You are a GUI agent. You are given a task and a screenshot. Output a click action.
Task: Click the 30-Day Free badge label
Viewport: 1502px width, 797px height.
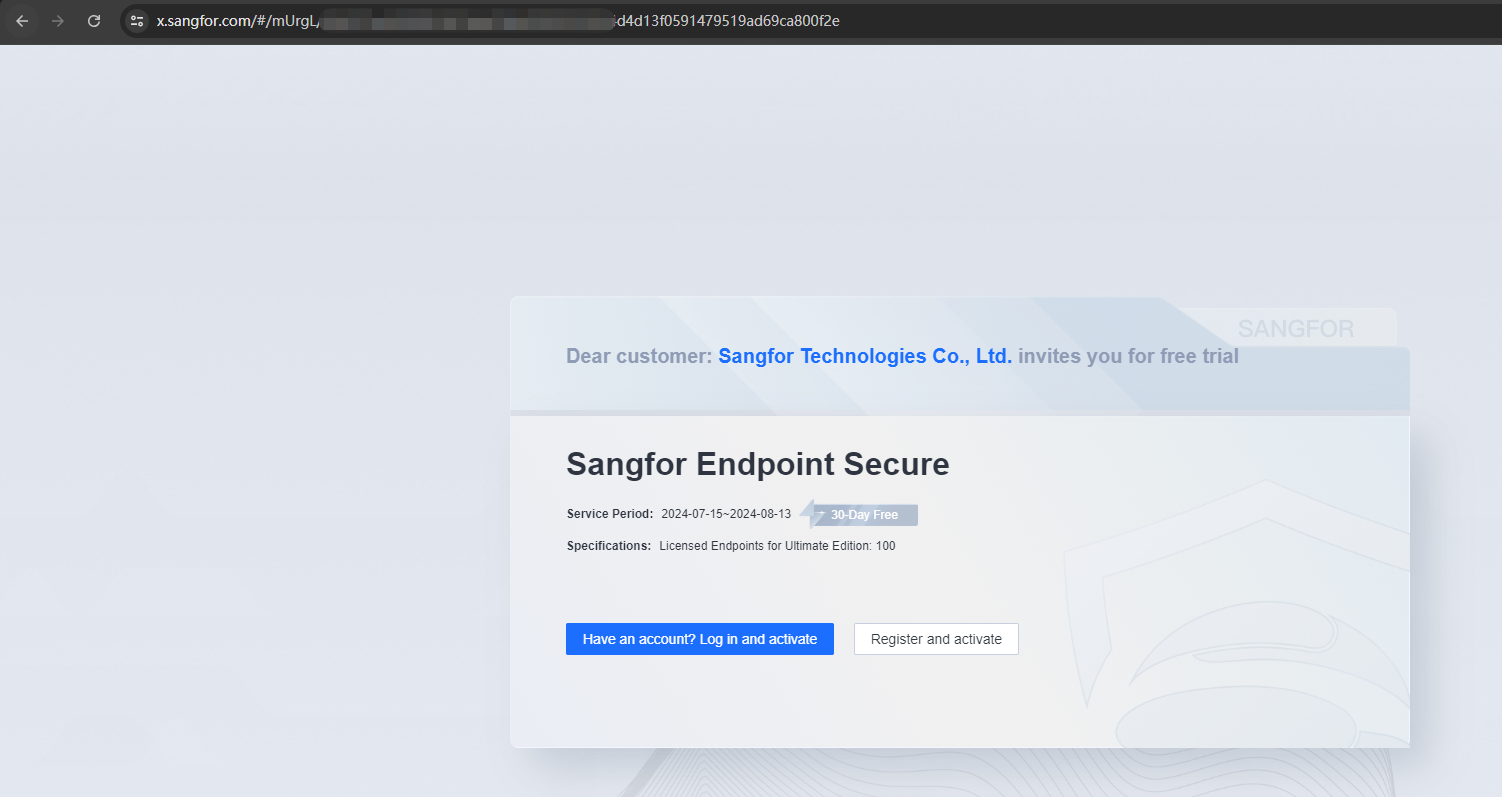[x=864, y=515]
